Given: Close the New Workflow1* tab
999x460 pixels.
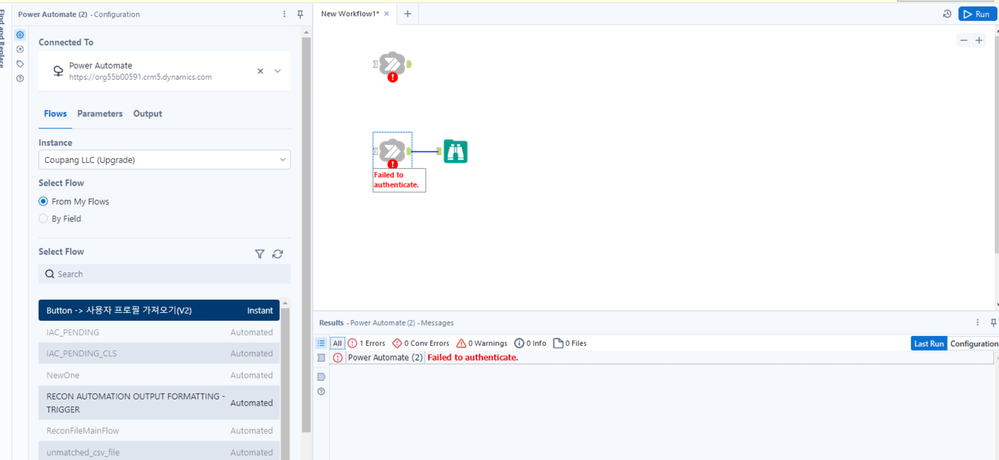Looking at the screenshot, I should coord(387,13).
